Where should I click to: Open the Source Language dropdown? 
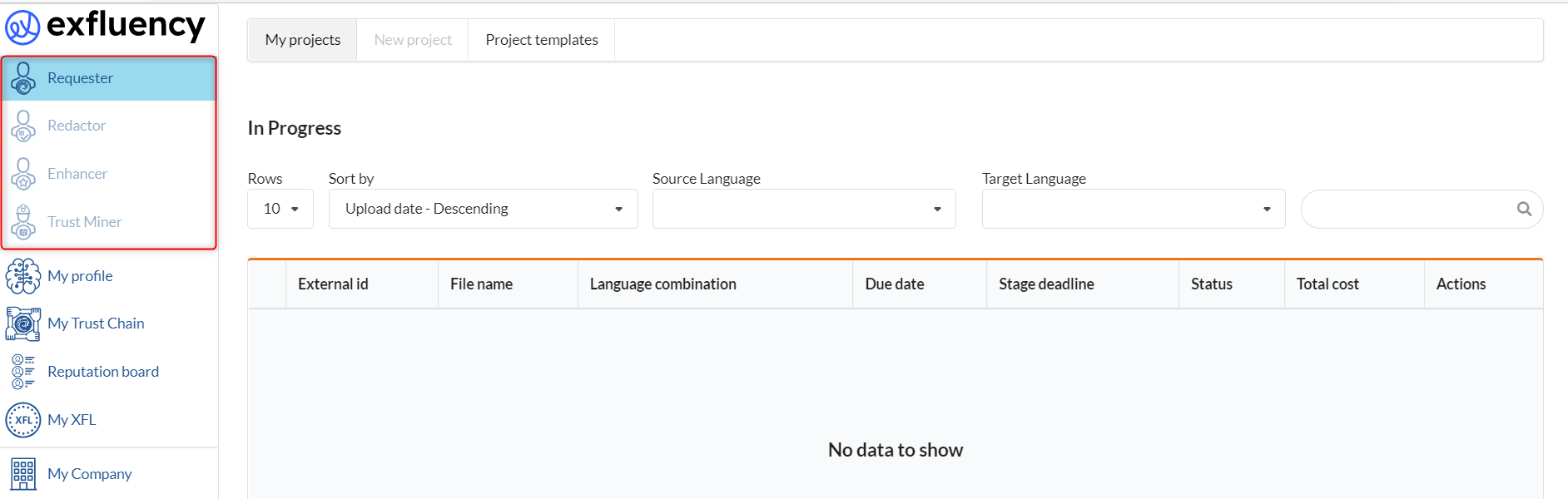pyautogui.click(x=804, y=209)
